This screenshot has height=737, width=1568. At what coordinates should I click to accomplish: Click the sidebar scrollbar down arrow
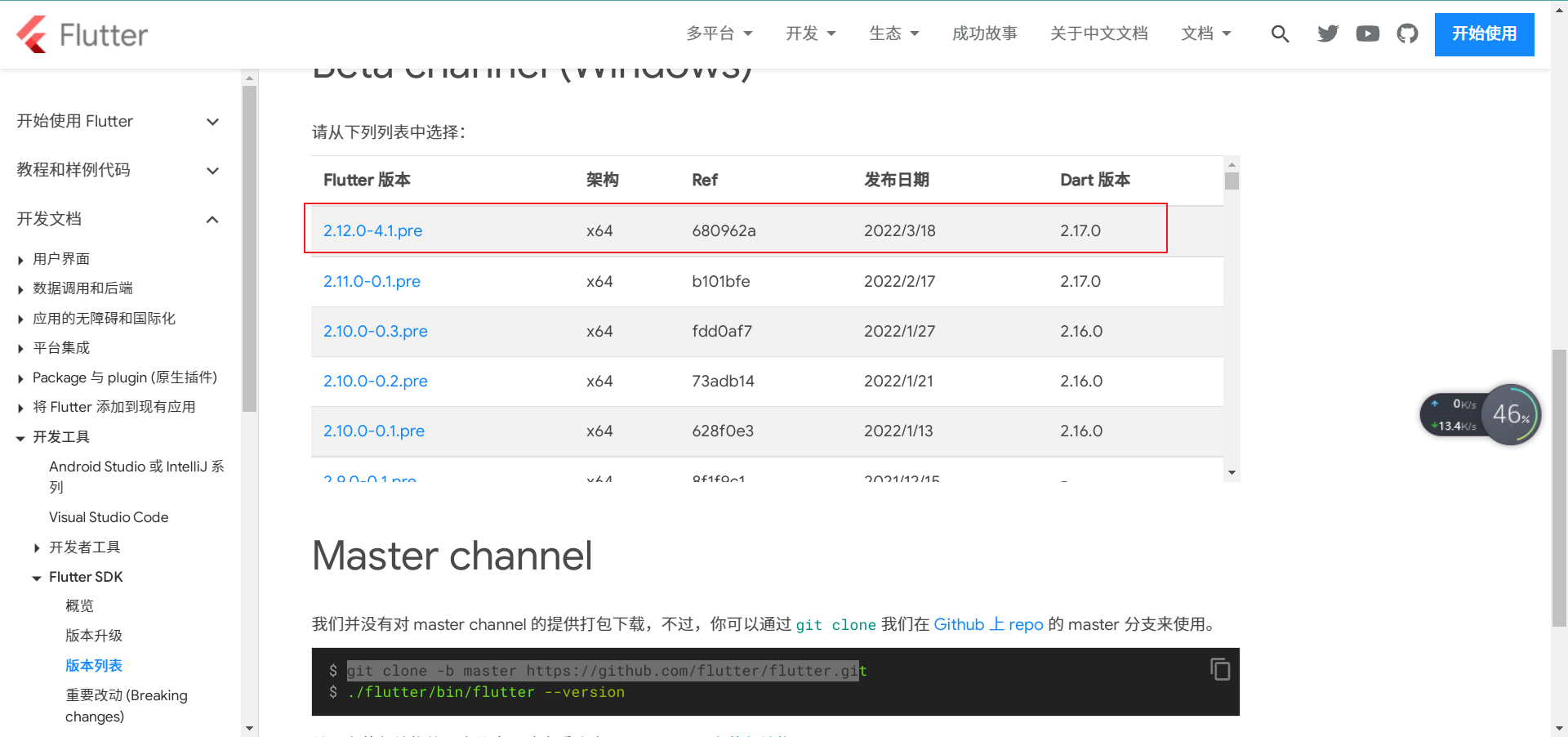[x=249, y=728]
